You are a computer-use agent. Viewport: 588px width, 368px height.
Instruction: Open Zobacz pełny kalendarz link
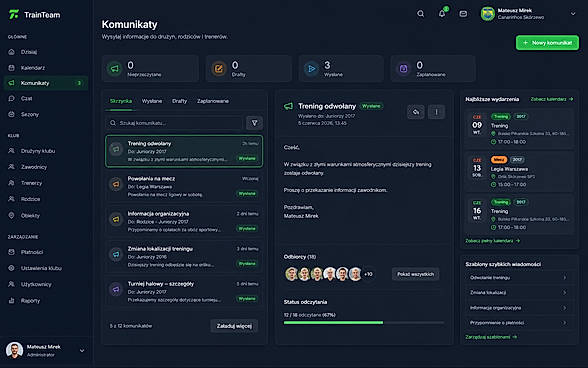pyautogui.click(x=492, y=241)
